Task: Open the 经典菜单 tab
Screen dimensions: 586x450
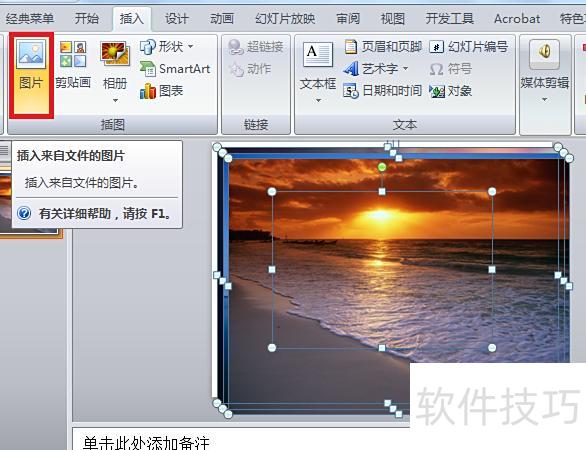Action: click(x=30, y=18)
